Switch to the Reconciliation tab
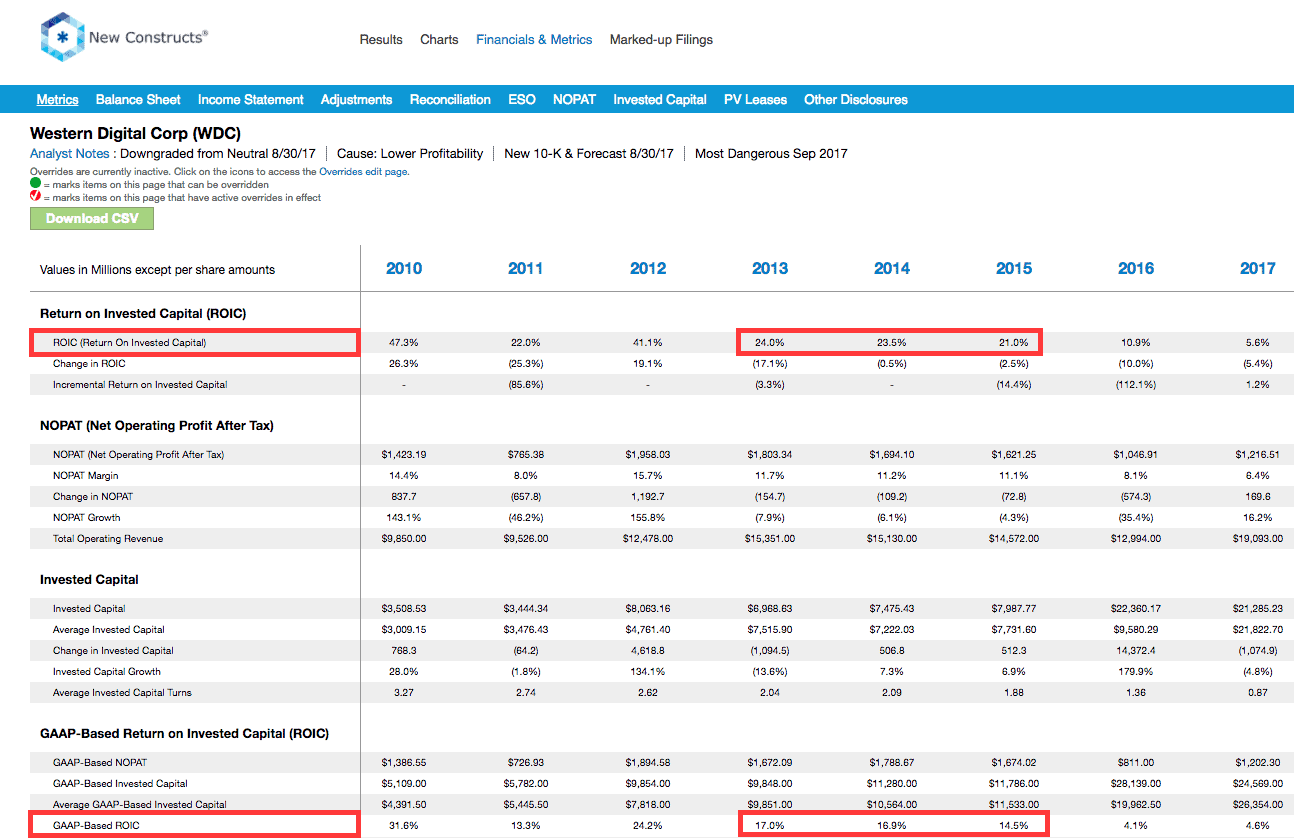The width and height of the screenshot is (1294, 838). coord(450,99)
